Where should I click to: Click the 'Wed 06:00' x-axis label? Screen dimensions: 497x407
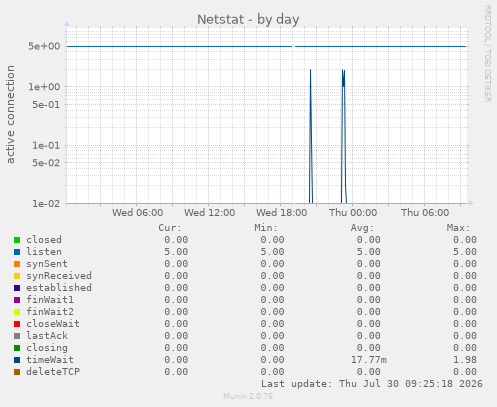point(137,213)
